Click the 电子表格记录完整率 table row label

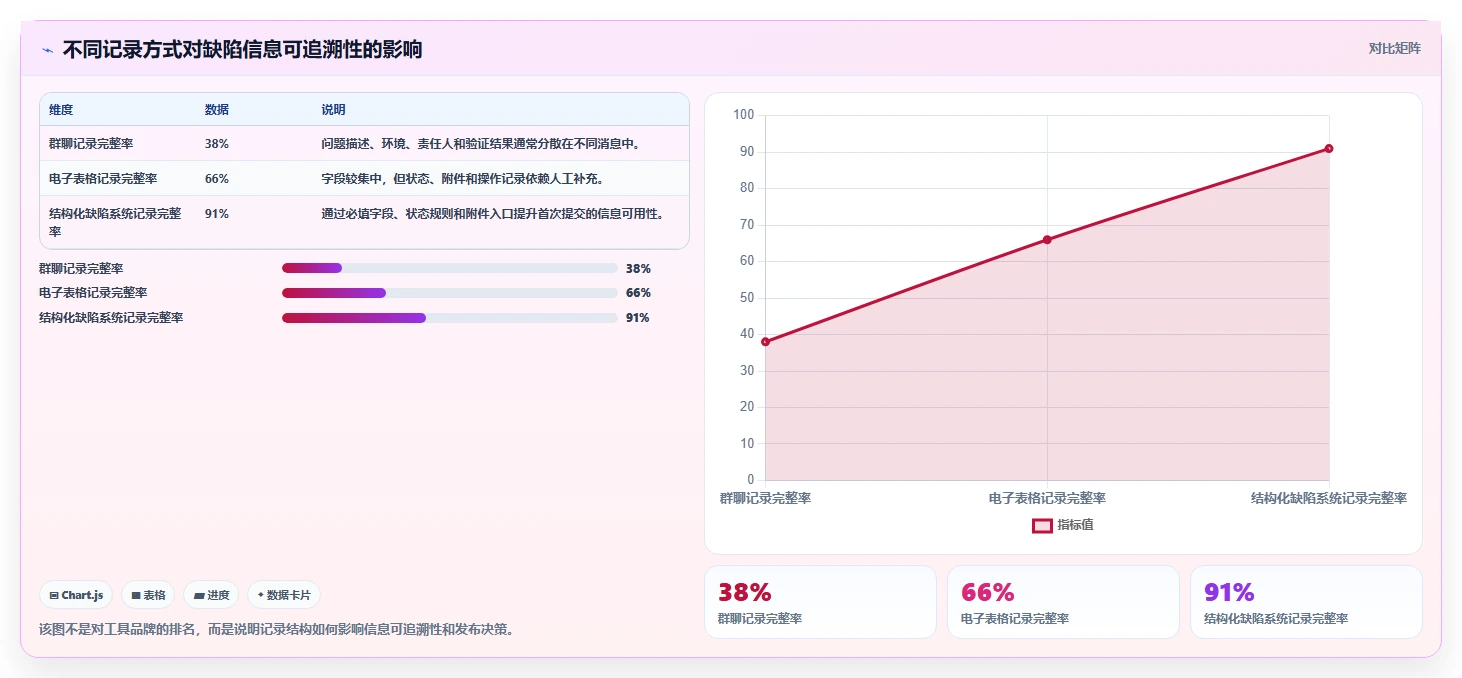click(x=103, y=179)
